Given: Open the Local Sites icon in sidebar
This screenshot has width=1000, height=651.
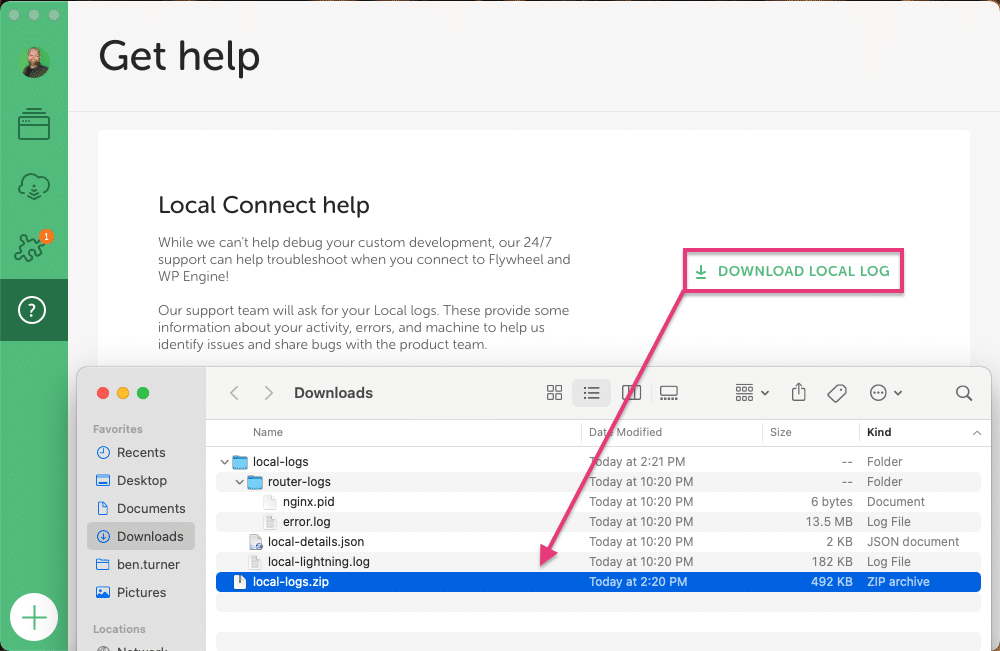Looking at the screenshot, I should coord(34,124).
